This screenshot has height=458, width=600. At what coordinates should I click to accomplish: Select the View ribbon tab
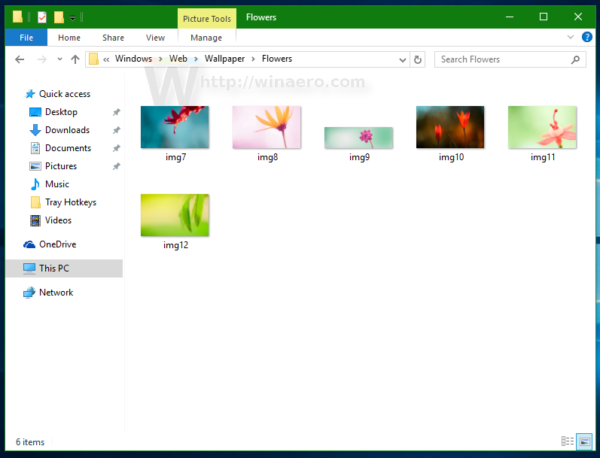[x=155, y=37]
